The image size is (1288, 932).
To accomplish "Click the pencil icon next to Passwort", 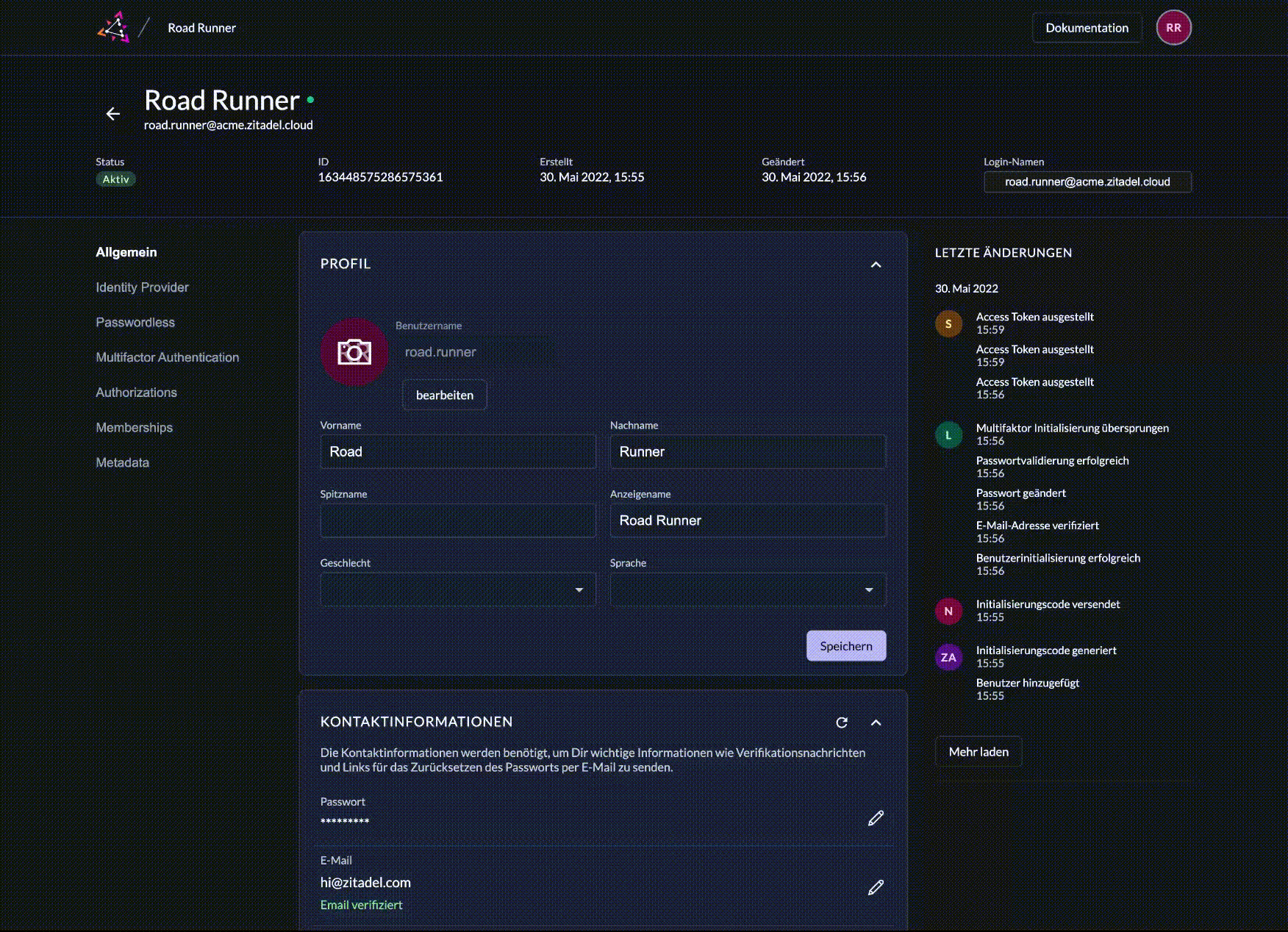I will pyautogui.click(x=876, y=818).
